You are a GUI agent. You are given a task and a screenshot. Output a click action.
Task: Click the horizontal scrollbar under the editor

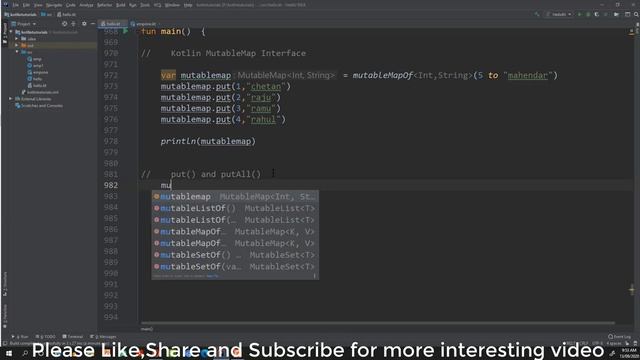[377, 323]
